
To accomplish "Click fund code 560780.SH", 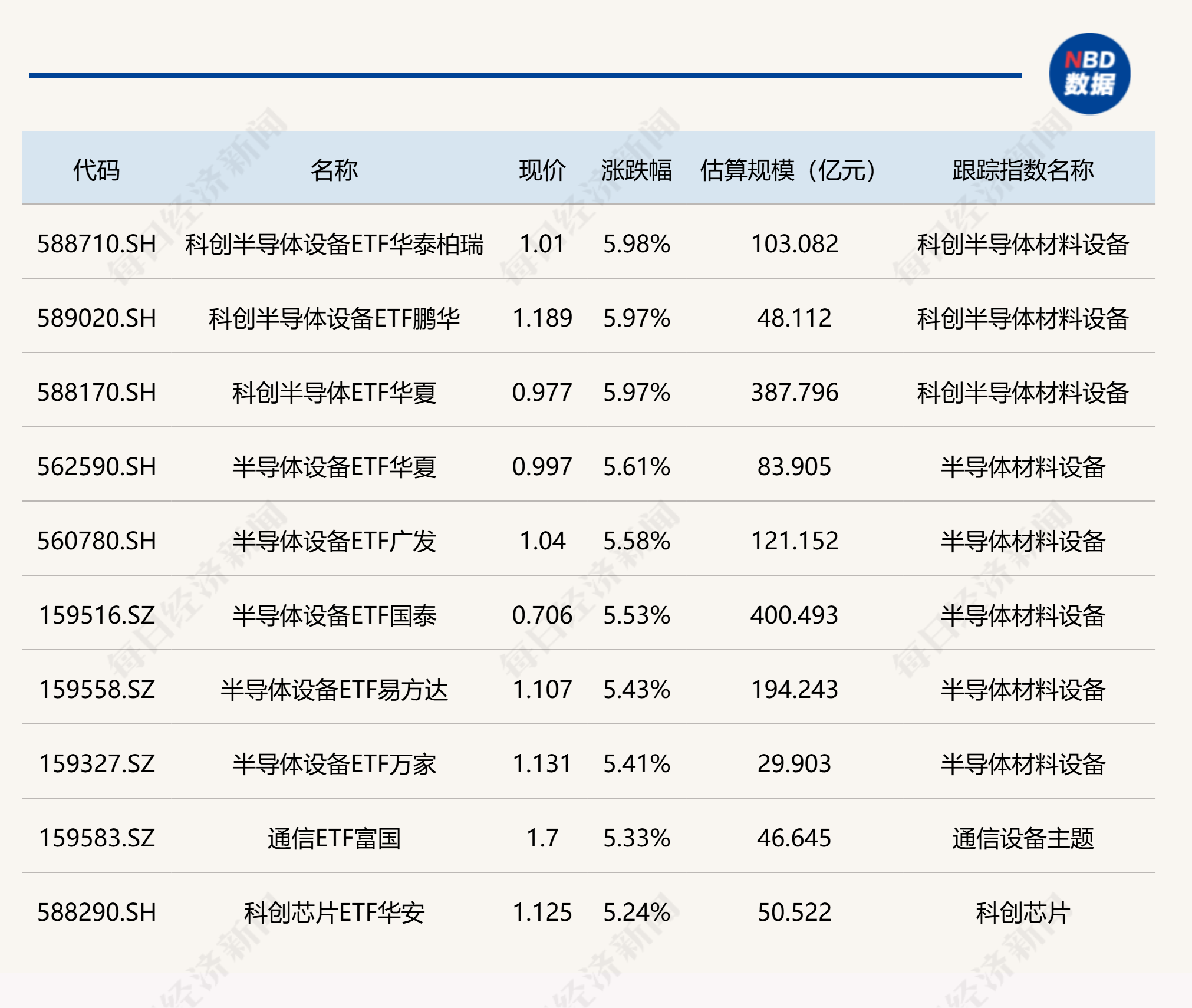I will coord(97,541).
